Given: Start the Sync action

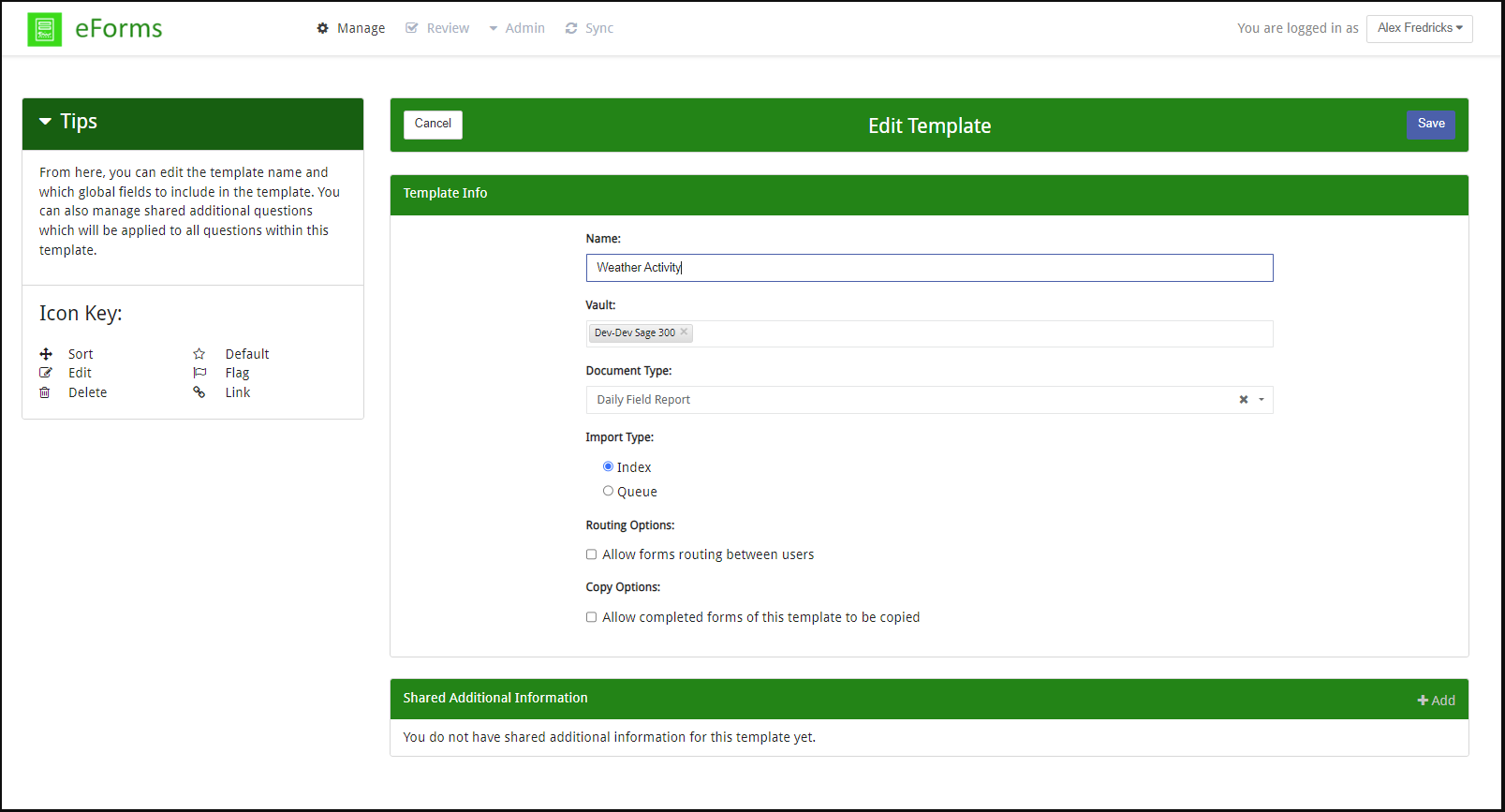Looking at the screenshot, I should pos(589,28).
